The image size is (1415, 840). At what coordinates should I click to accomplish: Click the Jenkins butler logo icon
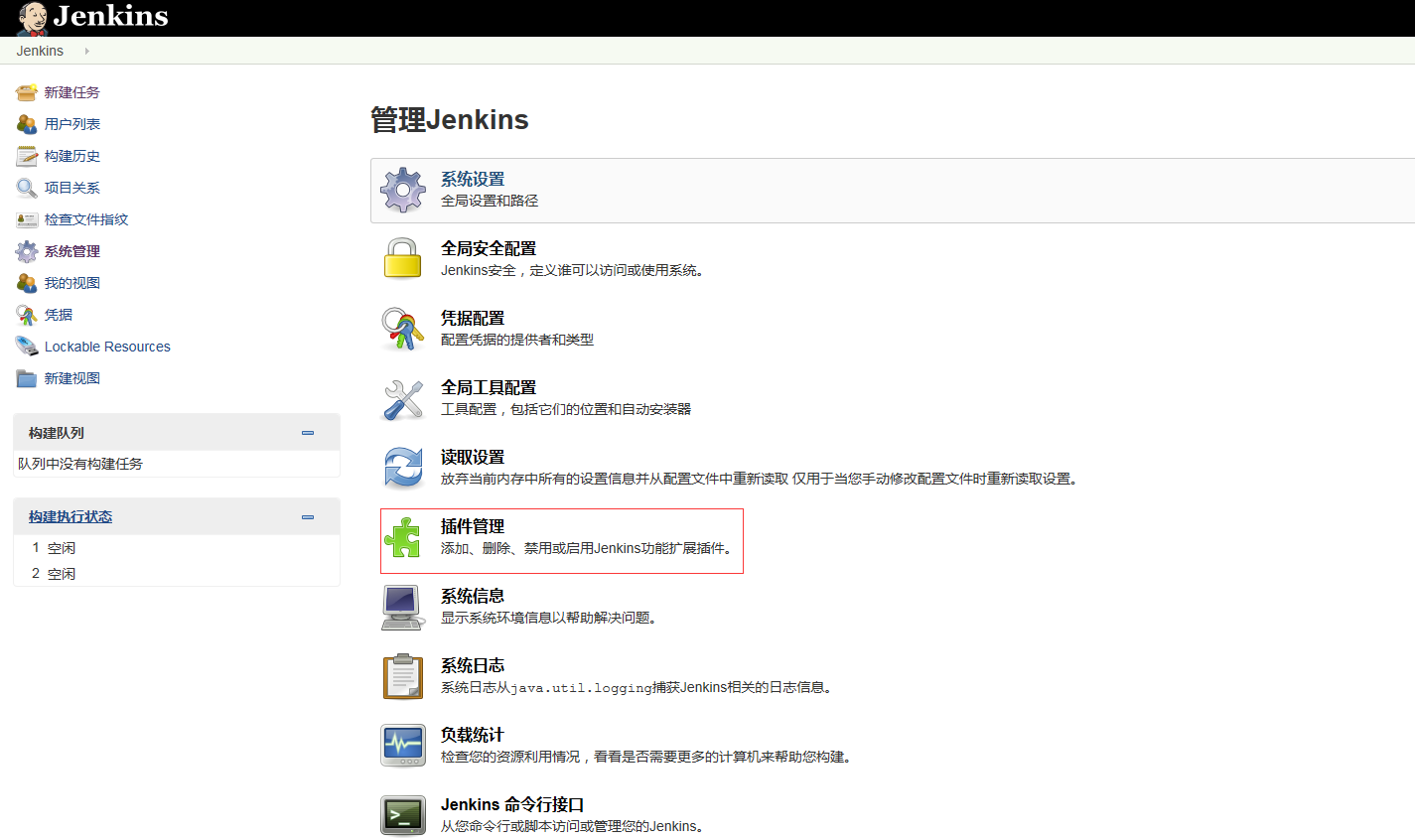[x=32, y=18]
